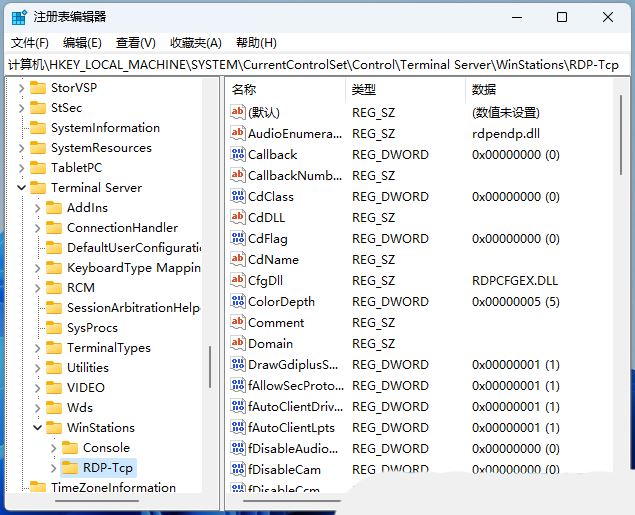Click the DWORD icon next to ColorDepth
Screen dimensions: 635x515
tap(238, 301)
